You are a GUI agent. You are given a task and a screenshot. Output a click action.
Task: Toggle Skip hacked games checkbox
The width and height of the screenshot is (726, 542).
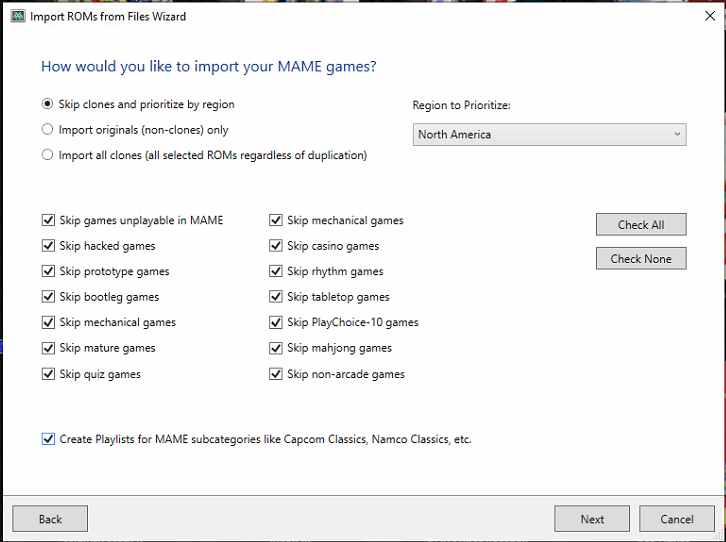tap(48, 246)
